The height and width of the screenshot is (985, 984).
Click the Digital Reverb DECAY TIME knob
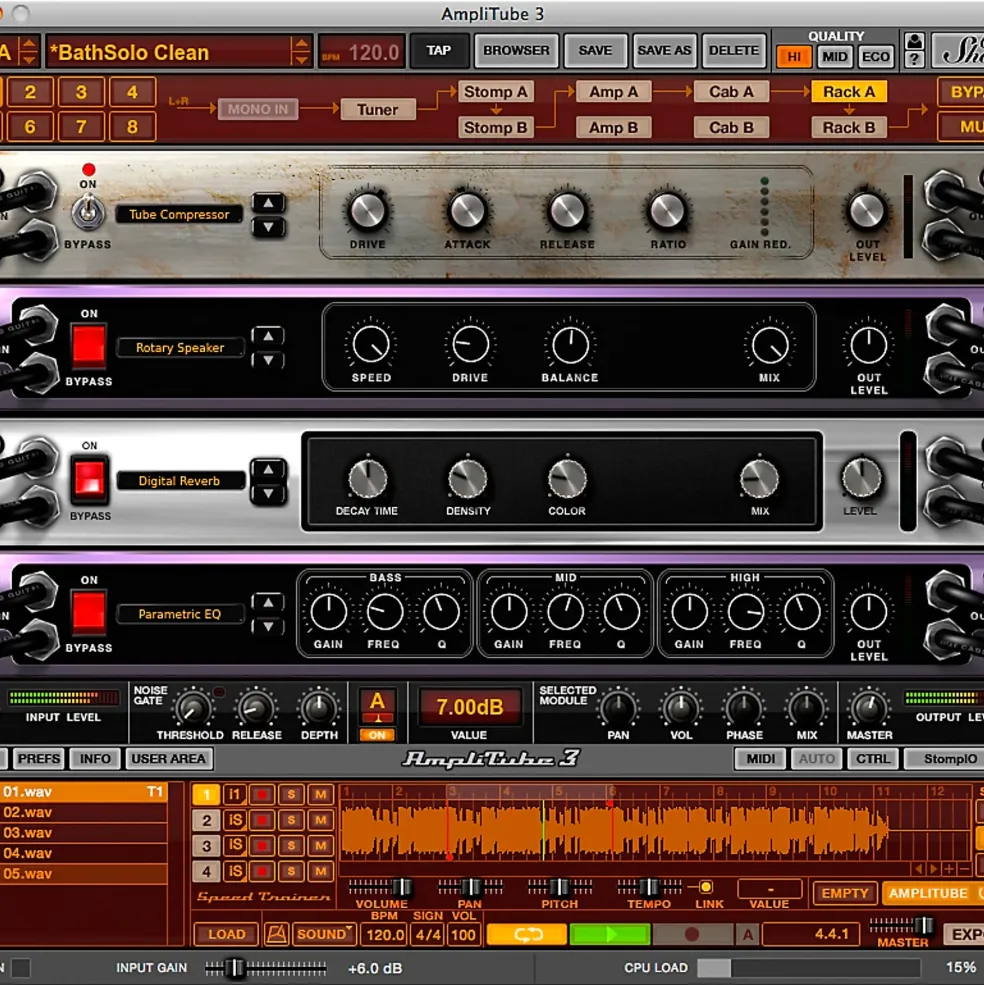pos(368,479)
